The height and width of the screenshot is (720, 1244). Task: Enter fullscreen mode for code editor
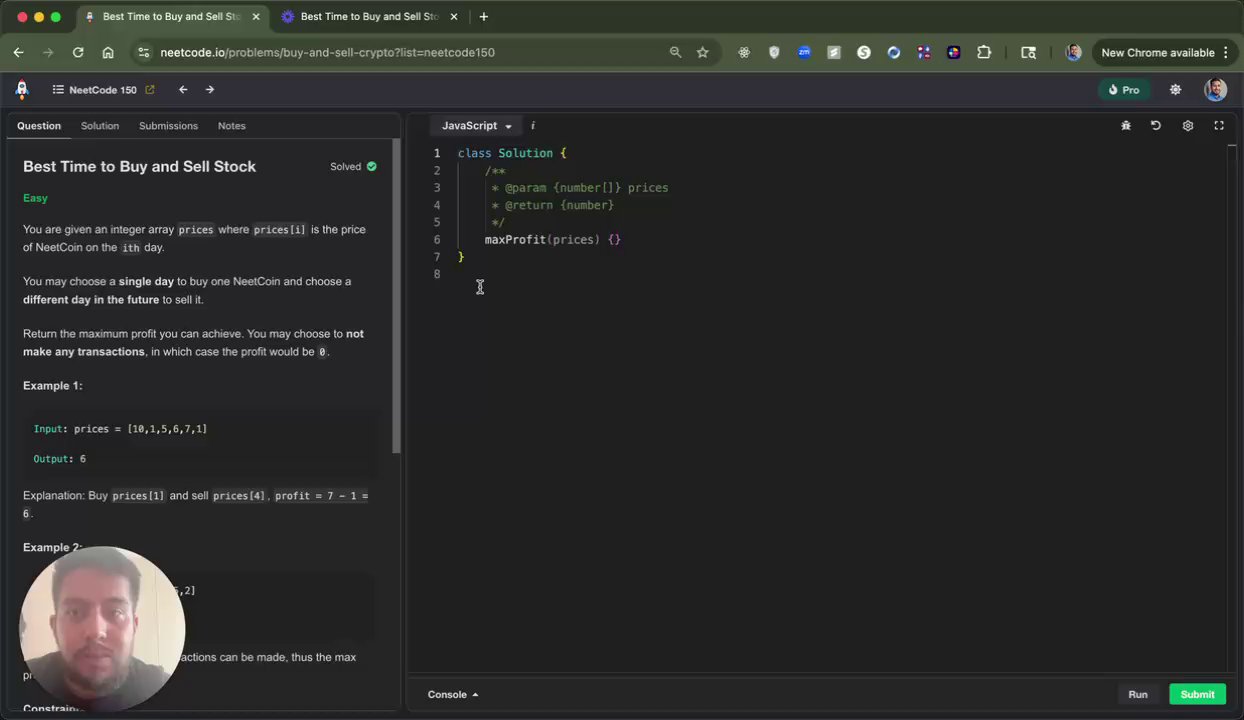tap(1218, 126)
